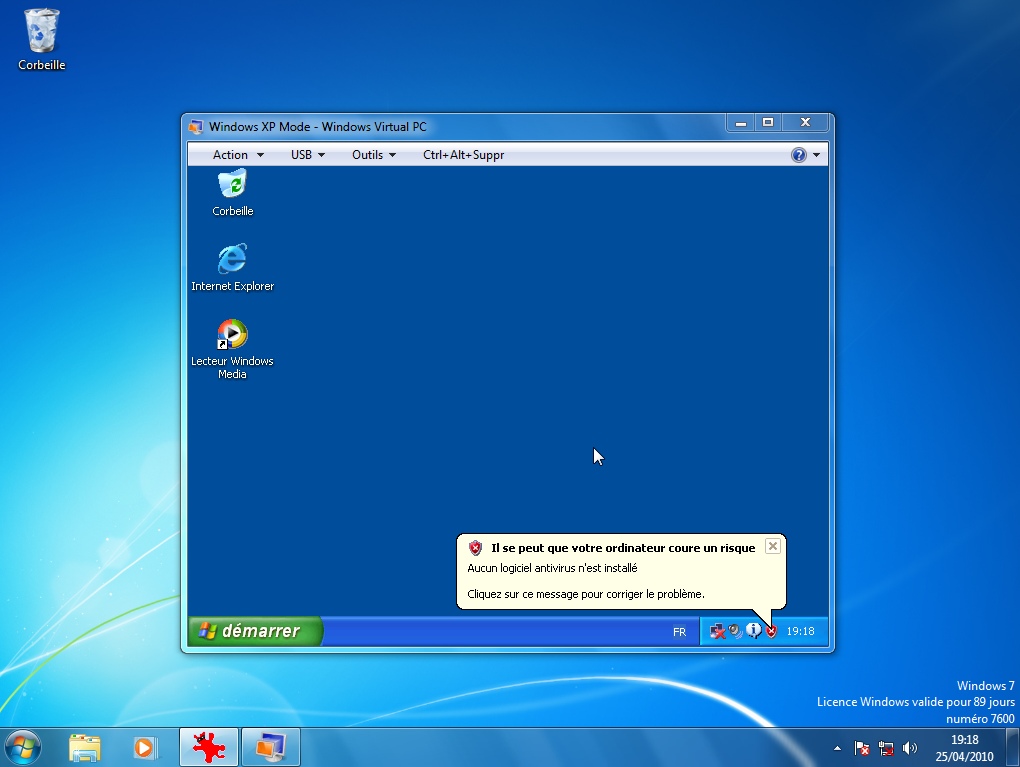Viewport: 1020px width, 767px height.
Task: Open the disconnected network icon in XP tray
Action: (x=717, y=630)
